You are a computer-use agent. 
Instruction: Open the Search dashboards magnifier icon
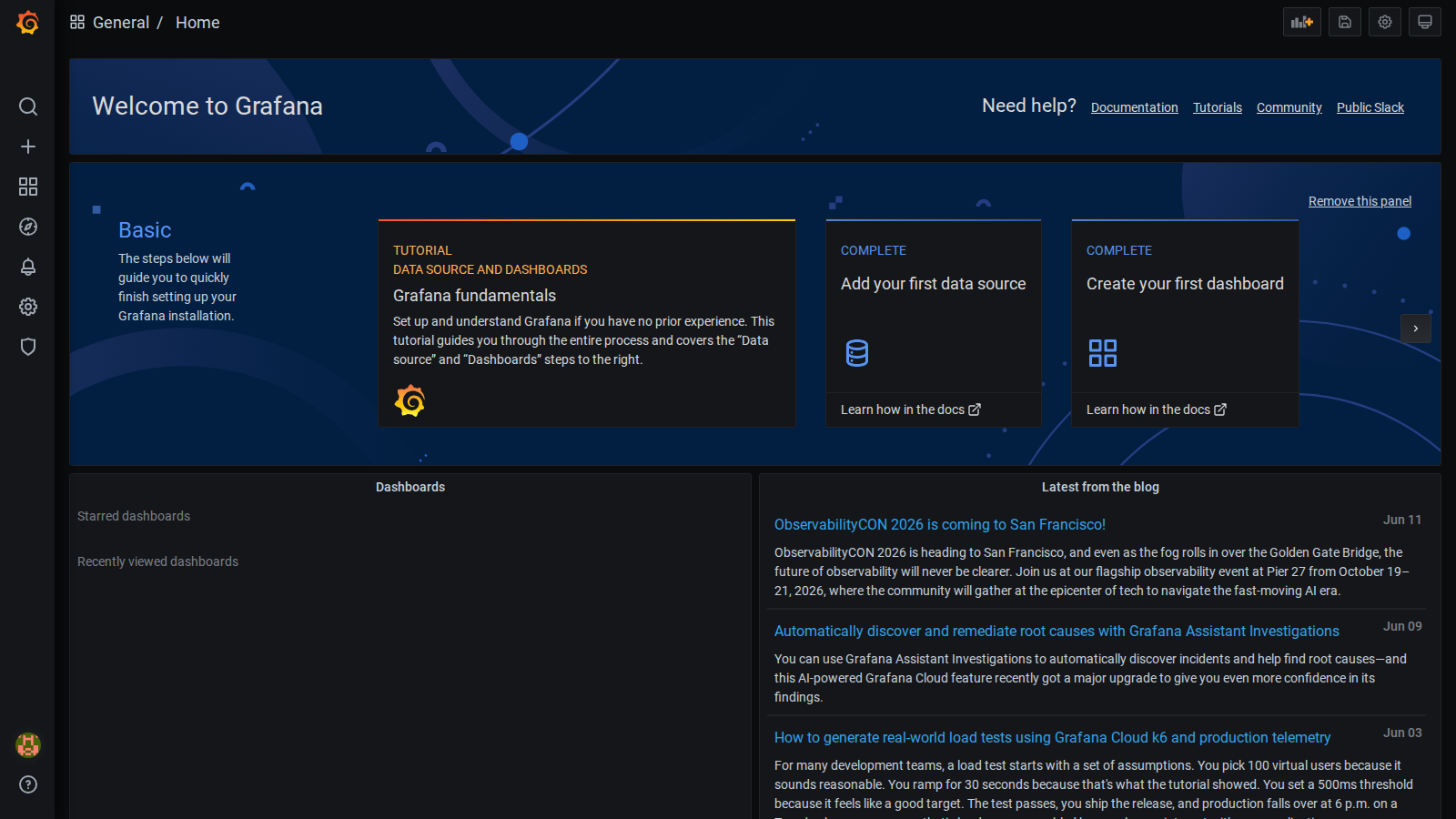[28, 106]
